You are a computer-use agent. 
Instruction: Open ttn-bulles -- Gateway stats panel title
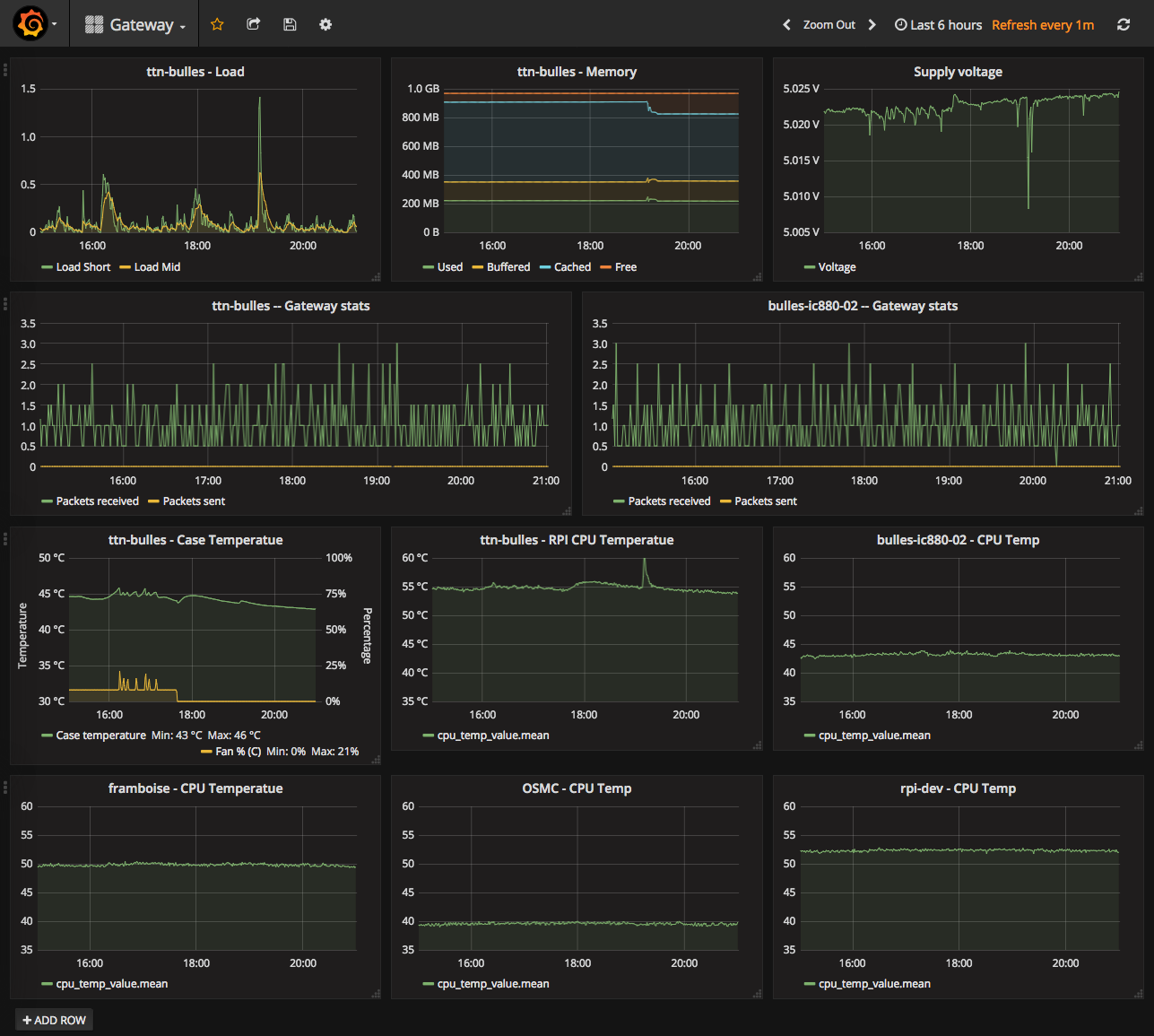pyautogui.click(x=291, y=306)
